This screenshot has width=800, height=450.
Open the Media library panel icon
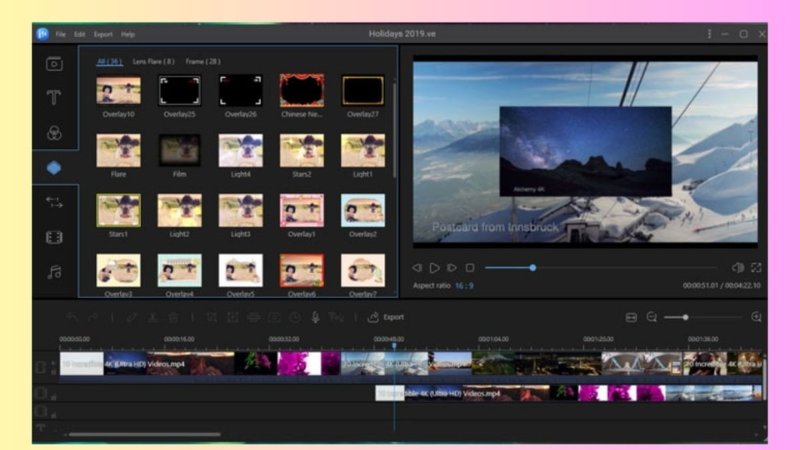(x=54, y=64)
